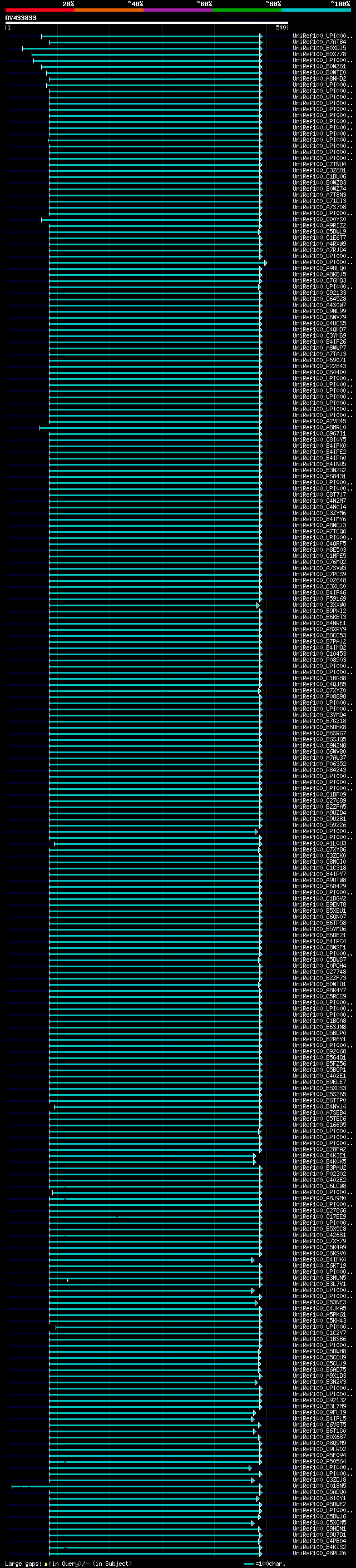Select the UniRef100_B8CC53 label
Image resolution: width=356 pixels, height=1568 pixels.
click(x=319, y=635)
